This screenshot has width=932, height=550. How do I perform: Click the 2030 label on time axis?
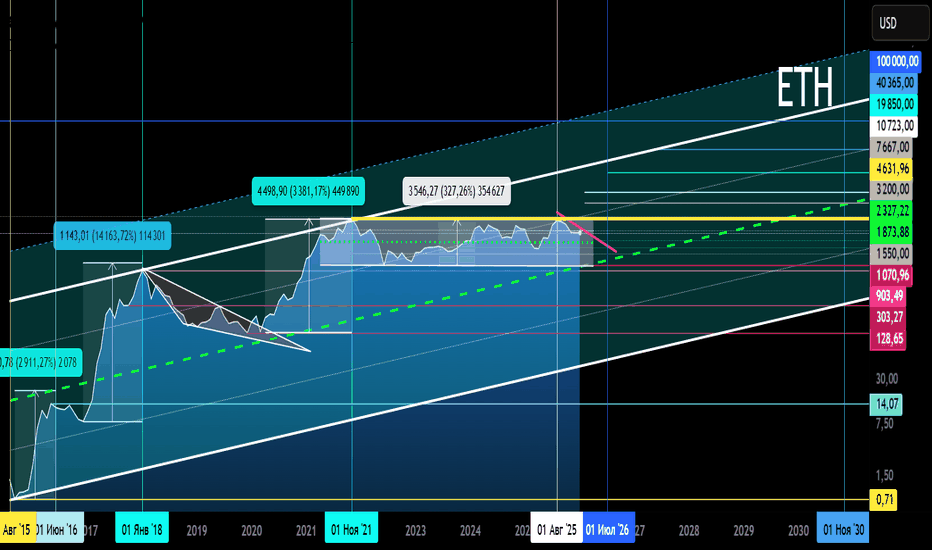(x=798, y=530)
